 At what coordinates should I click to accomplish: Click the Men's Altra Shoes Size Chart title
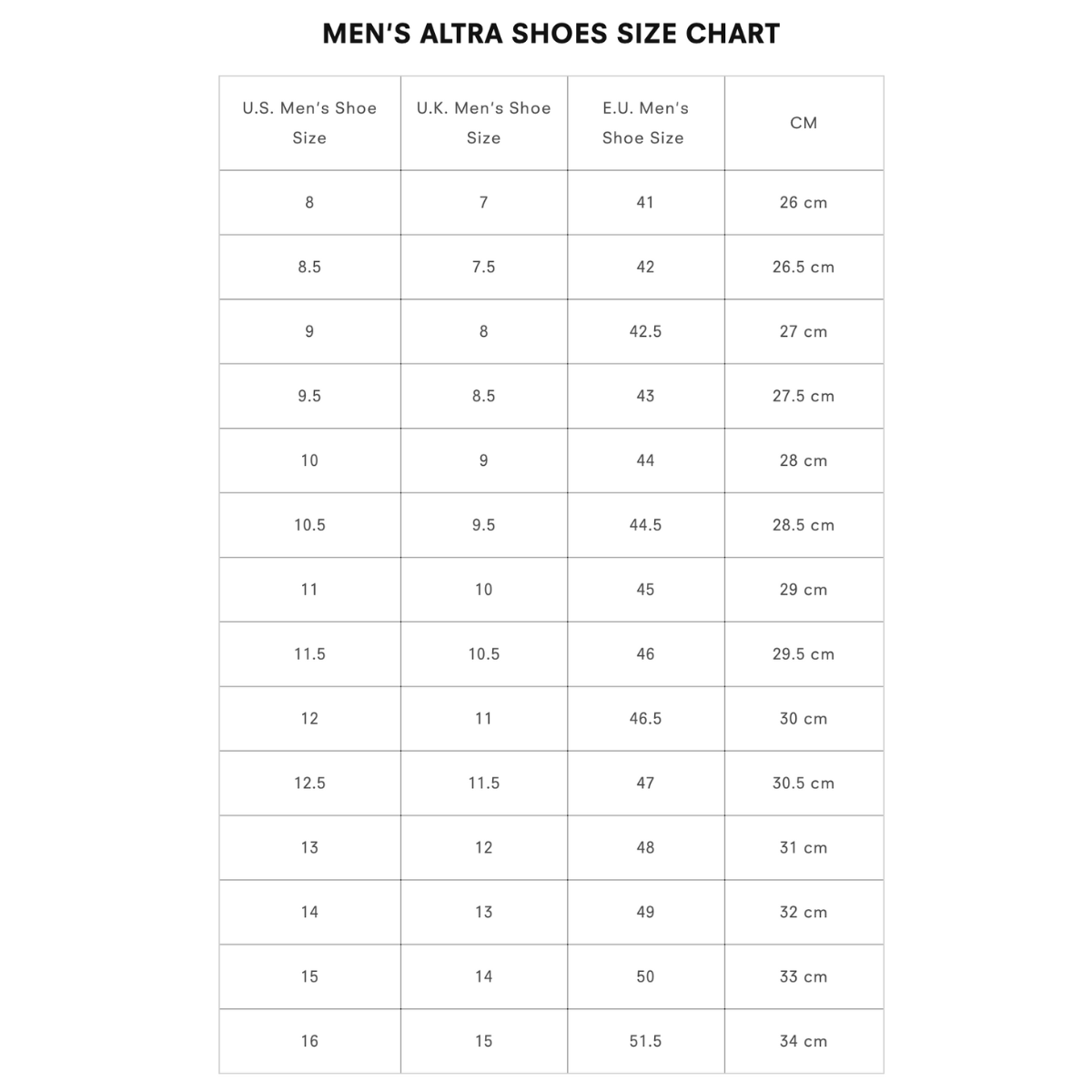coord(551,35)
